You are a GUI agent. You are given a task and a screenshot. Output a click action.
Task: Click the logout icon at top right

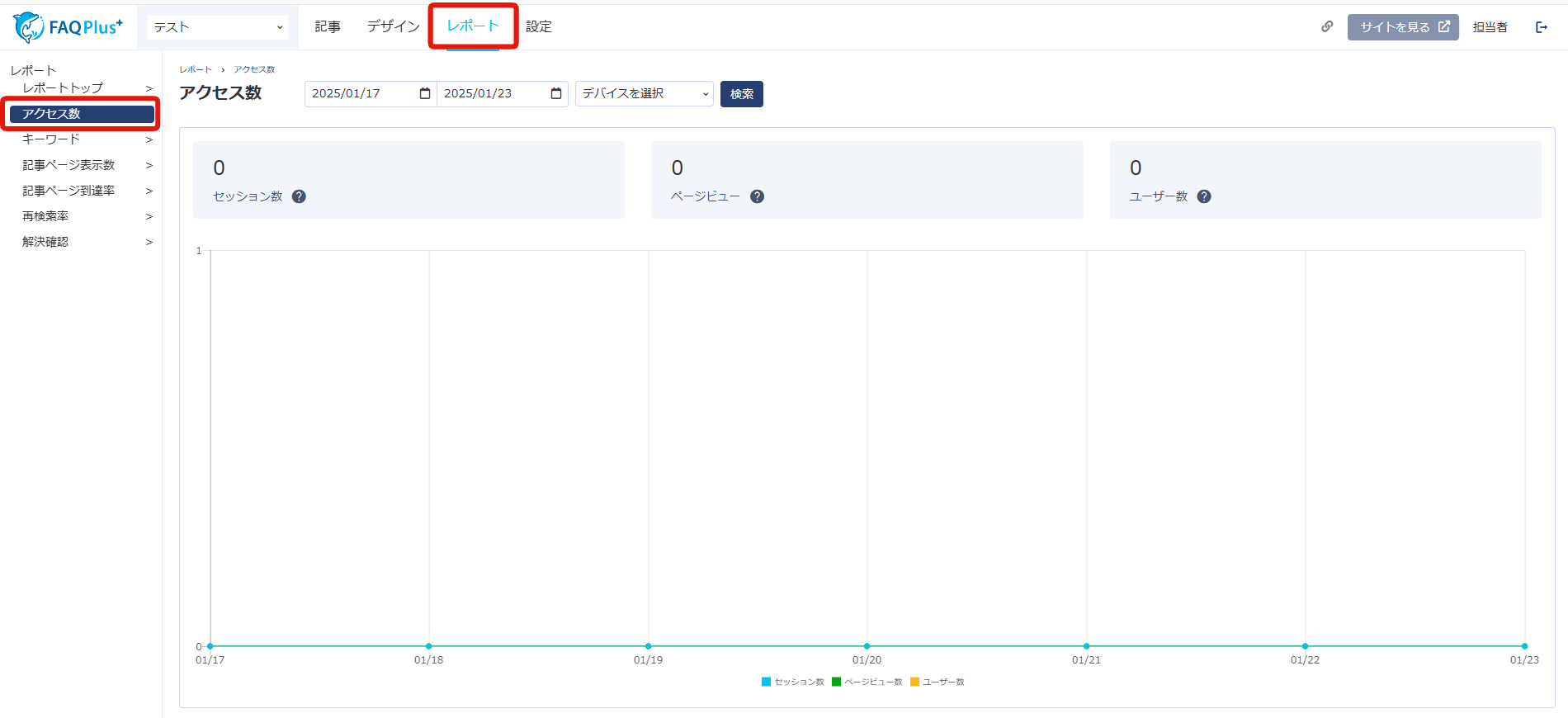[x=1541, y=27]
